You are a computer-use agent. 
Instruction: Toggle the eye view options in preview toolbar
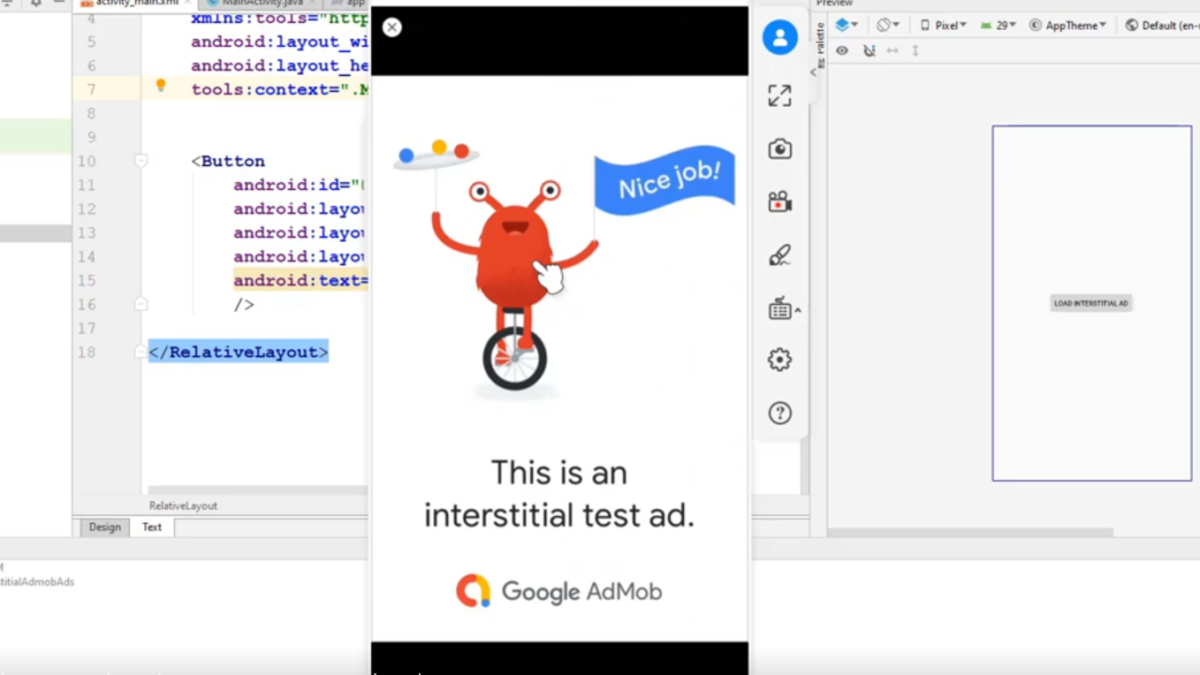tap(842, 51)
